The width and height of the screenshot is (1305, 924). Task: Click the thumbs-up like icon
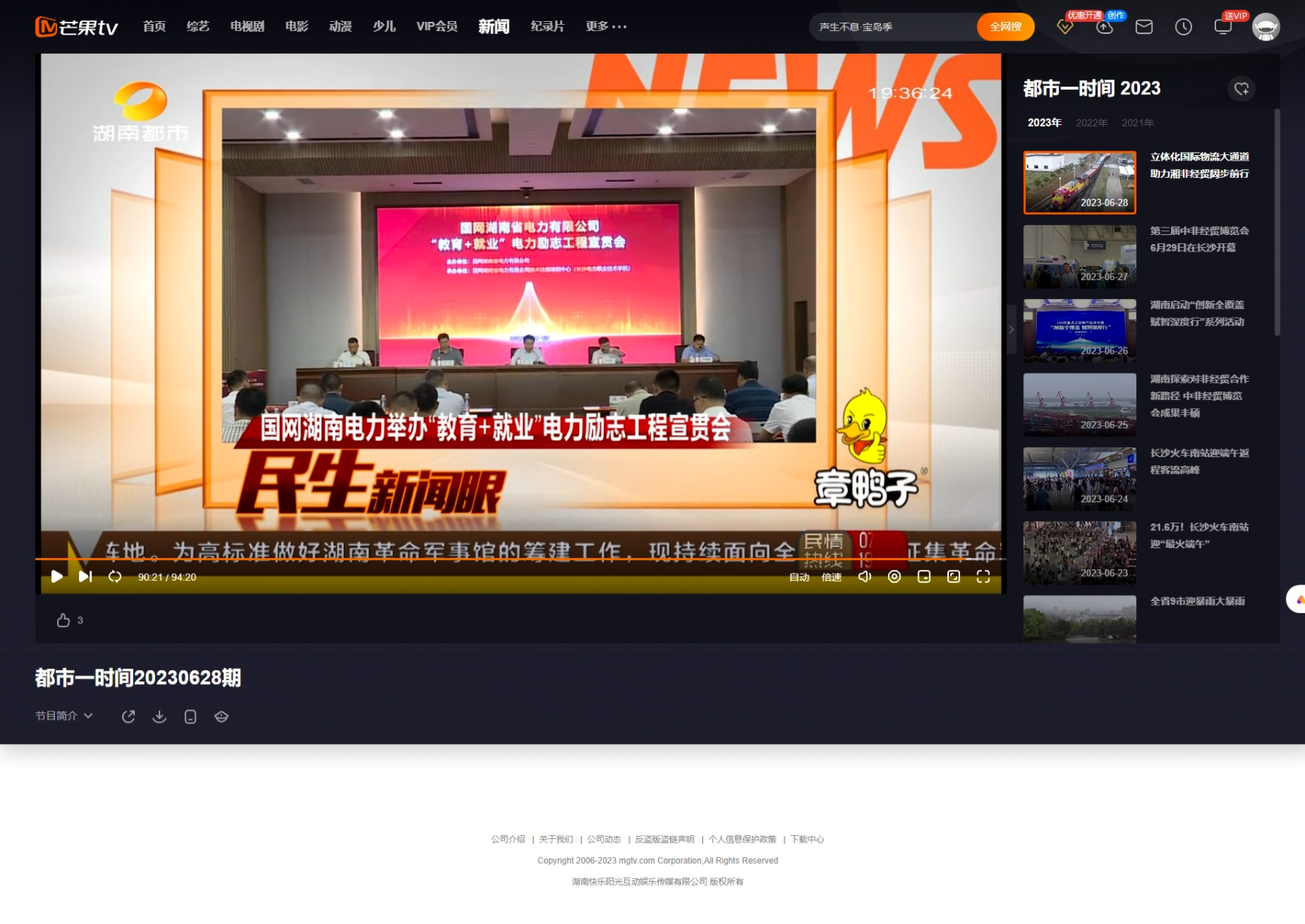click(x=63, y=620)
